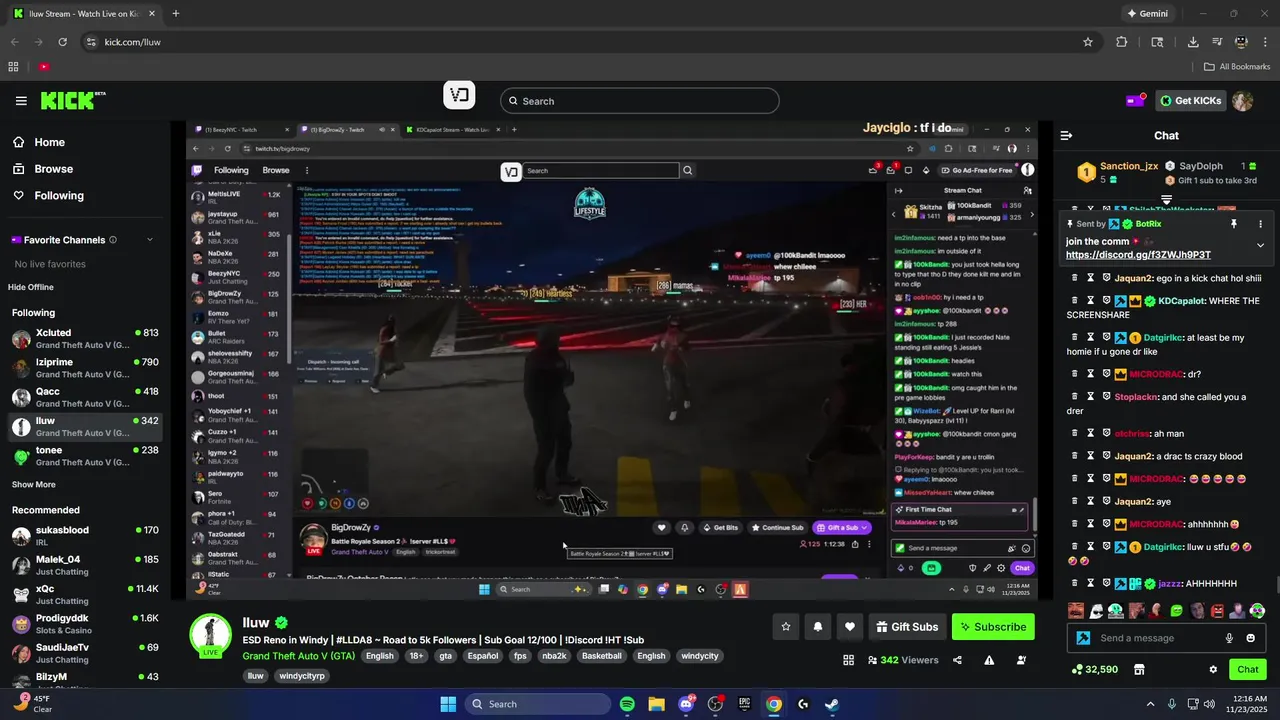Click the Gift Subs button
This screenshot has height=720, width=1280.
tap(907, 627)
